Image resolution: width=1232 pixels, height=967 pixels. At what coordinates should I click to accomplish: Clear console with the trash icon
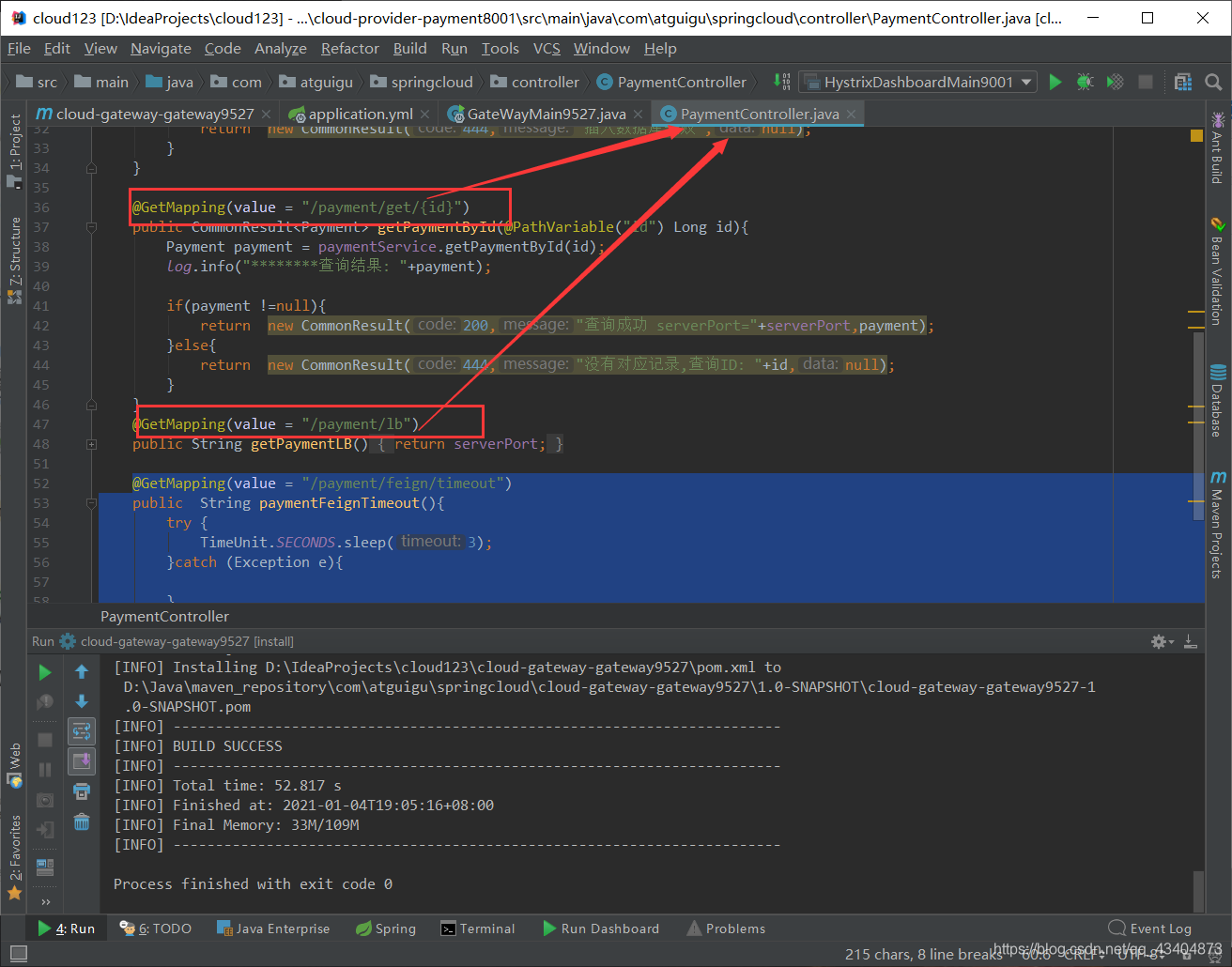coord(82,821)
